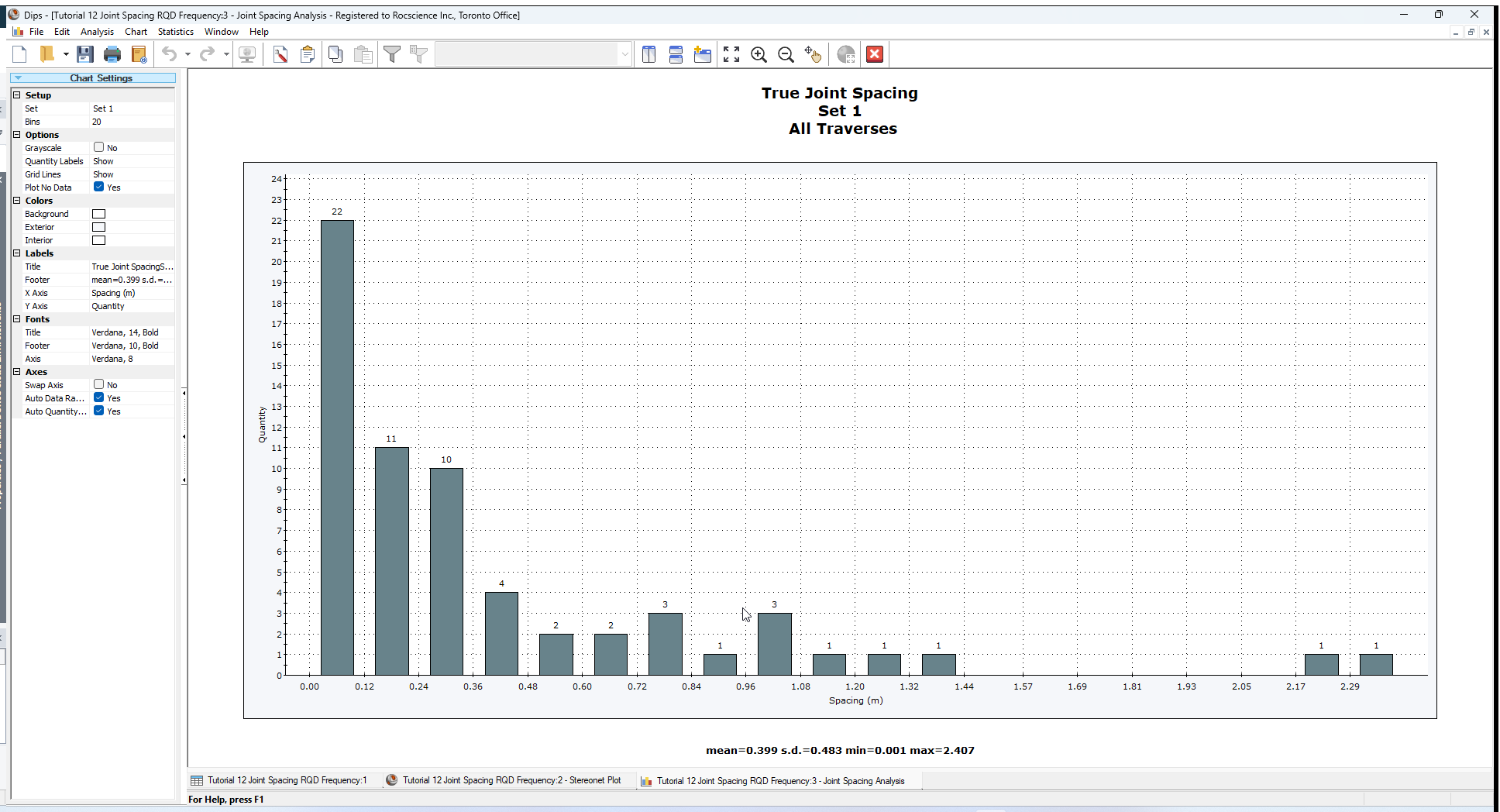Click the Print icon in toolbar
This screenshot has width=1500, height=812.
click(112, 54)
